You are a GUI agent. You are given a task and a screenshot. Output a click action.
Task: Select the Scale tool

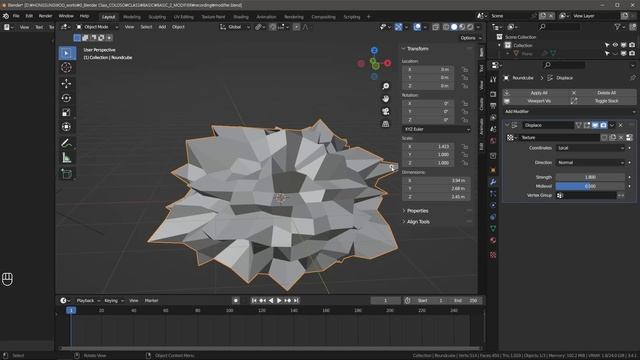click(66, 112)
